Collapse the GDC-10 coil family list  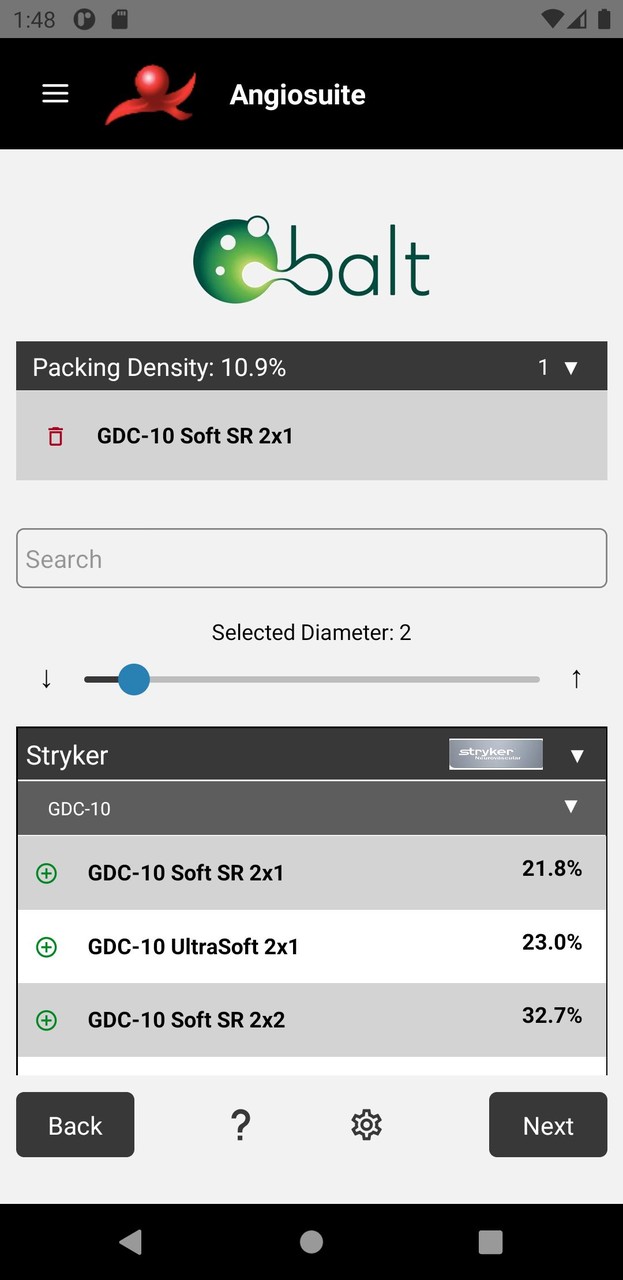point(571,807)
